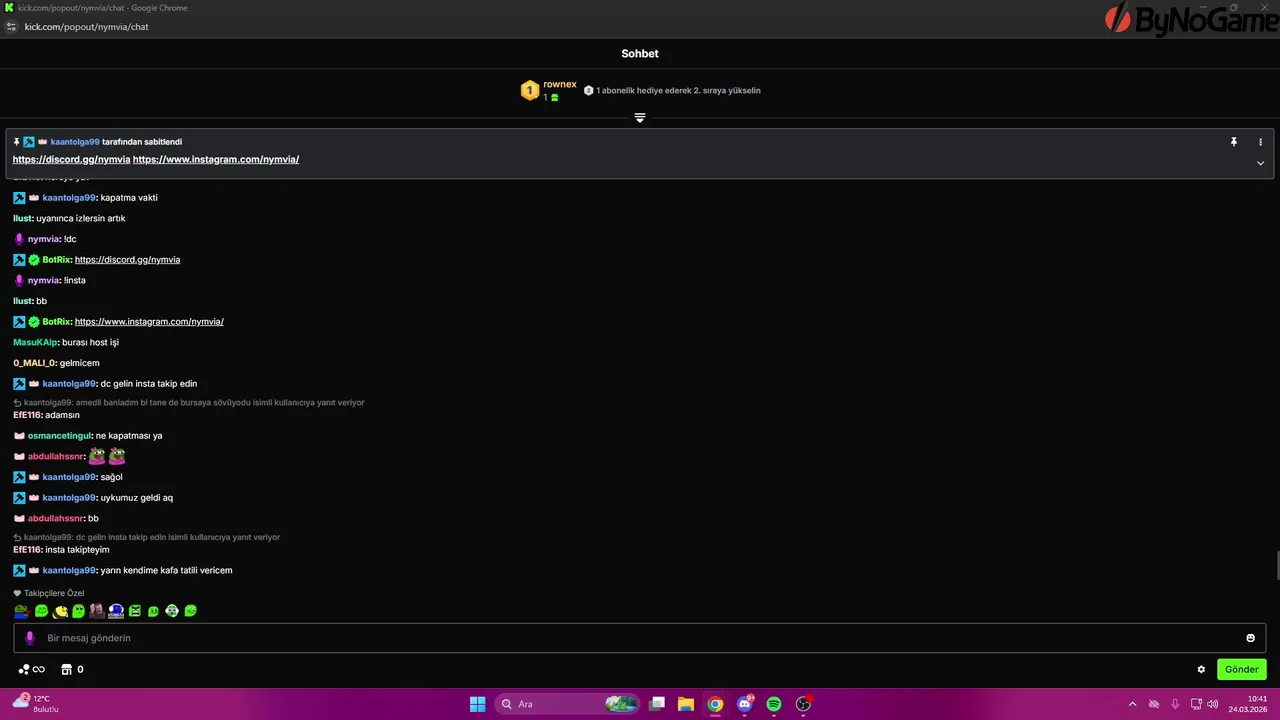
Task: Open weather widget showing 12°C Bulutlu
Action: [x=36, y=704]
